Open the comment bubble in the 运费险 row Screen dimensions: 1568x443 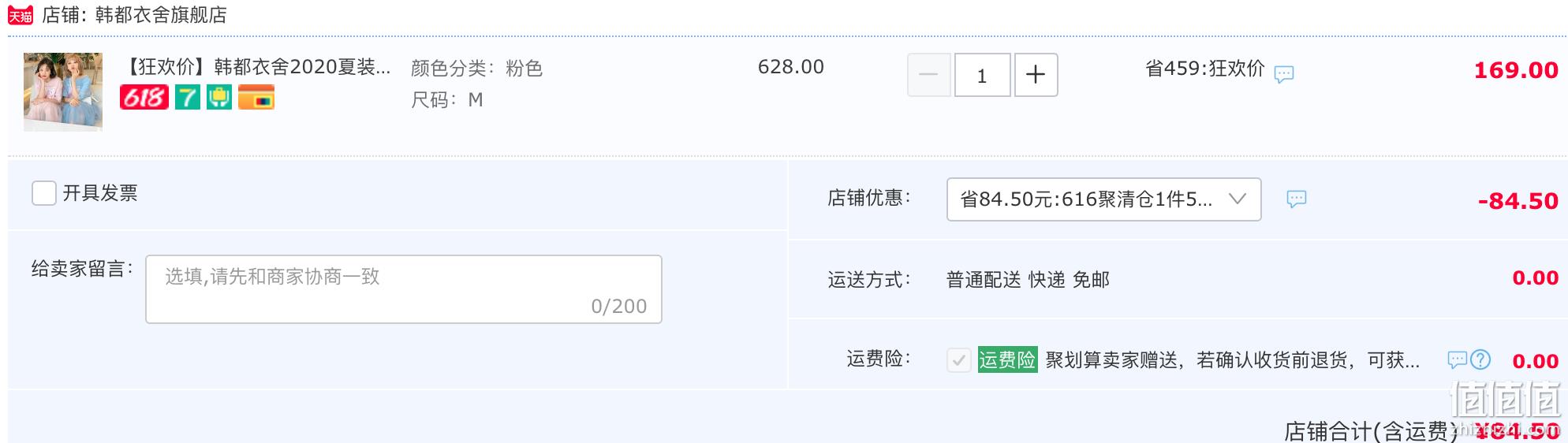(x=1458, y=360)
